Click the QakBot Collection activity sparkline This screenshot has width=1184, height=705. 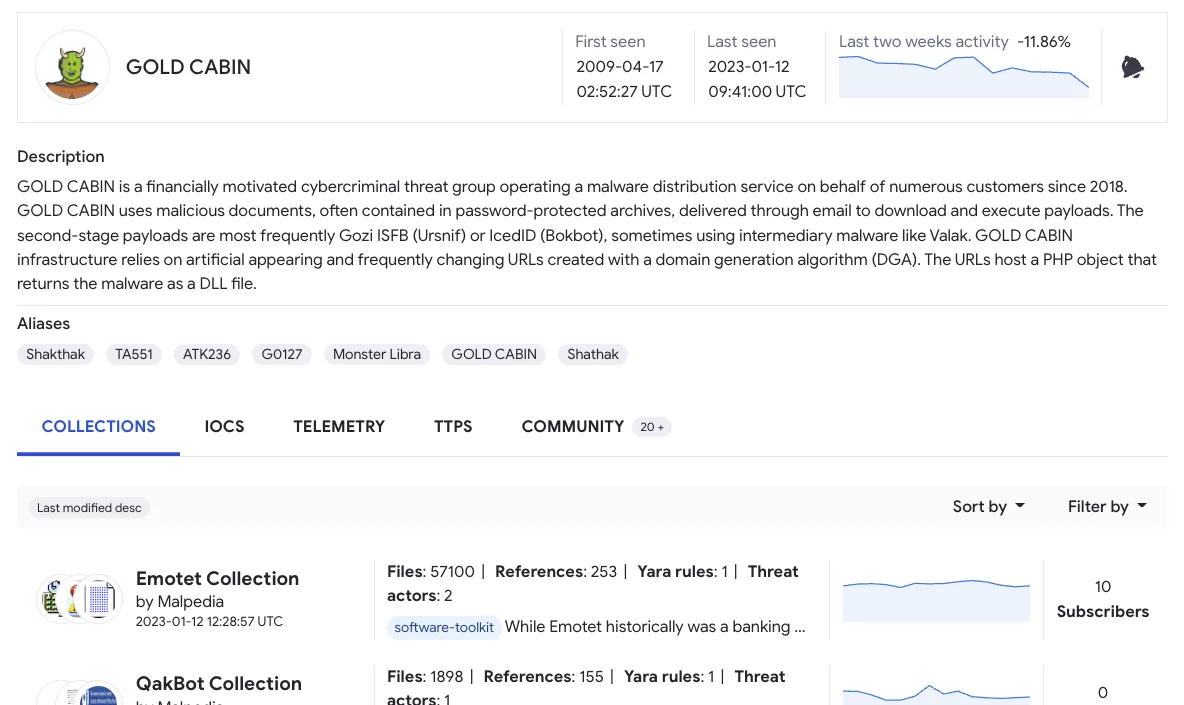click(936, 694)
